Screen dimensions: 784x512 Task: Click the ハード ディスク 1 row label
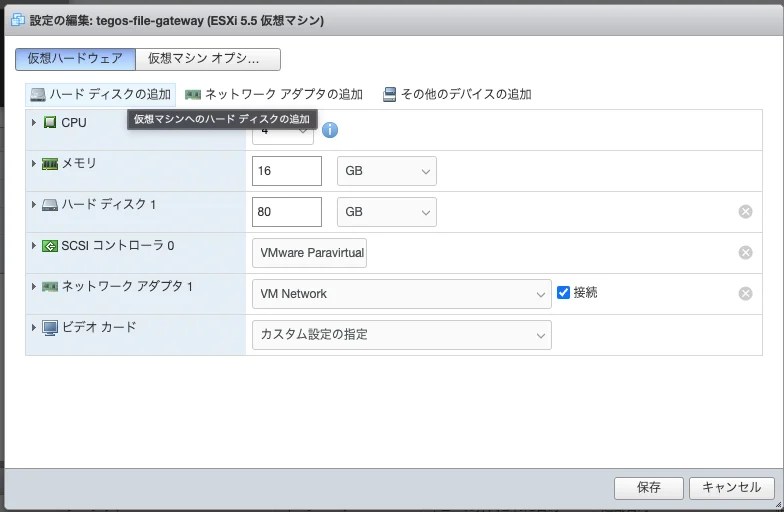click(x=108, y=204)
